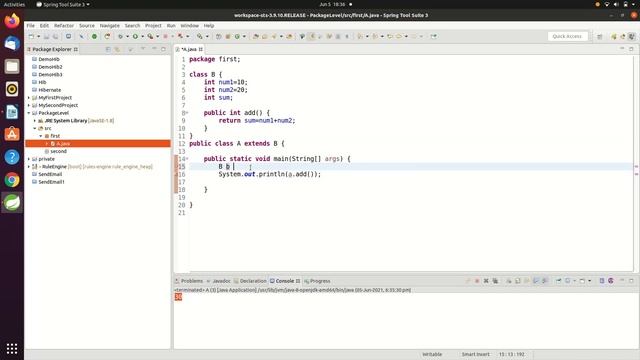Viewport: 640px width, 360px height.
Task: Expand the private project node
Action: (29, 159)
